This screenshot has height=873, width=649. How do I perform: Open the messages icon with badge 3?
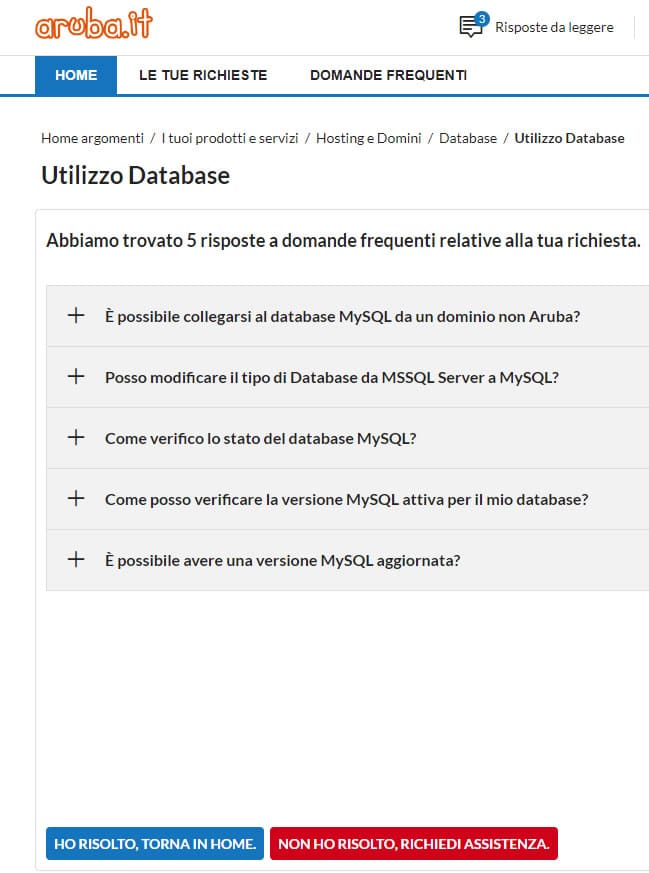pyautogui.click(x=471, y=27)
